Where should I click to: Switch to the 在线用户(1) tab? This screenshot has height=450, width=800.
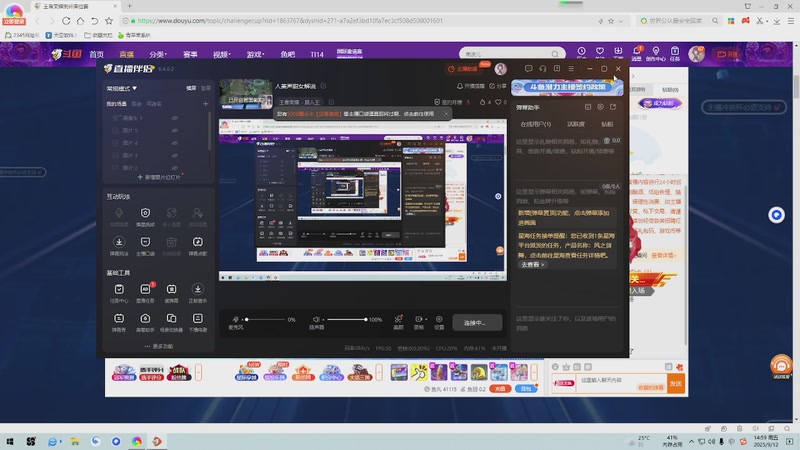pyautogui.click(x=535, y=124)
